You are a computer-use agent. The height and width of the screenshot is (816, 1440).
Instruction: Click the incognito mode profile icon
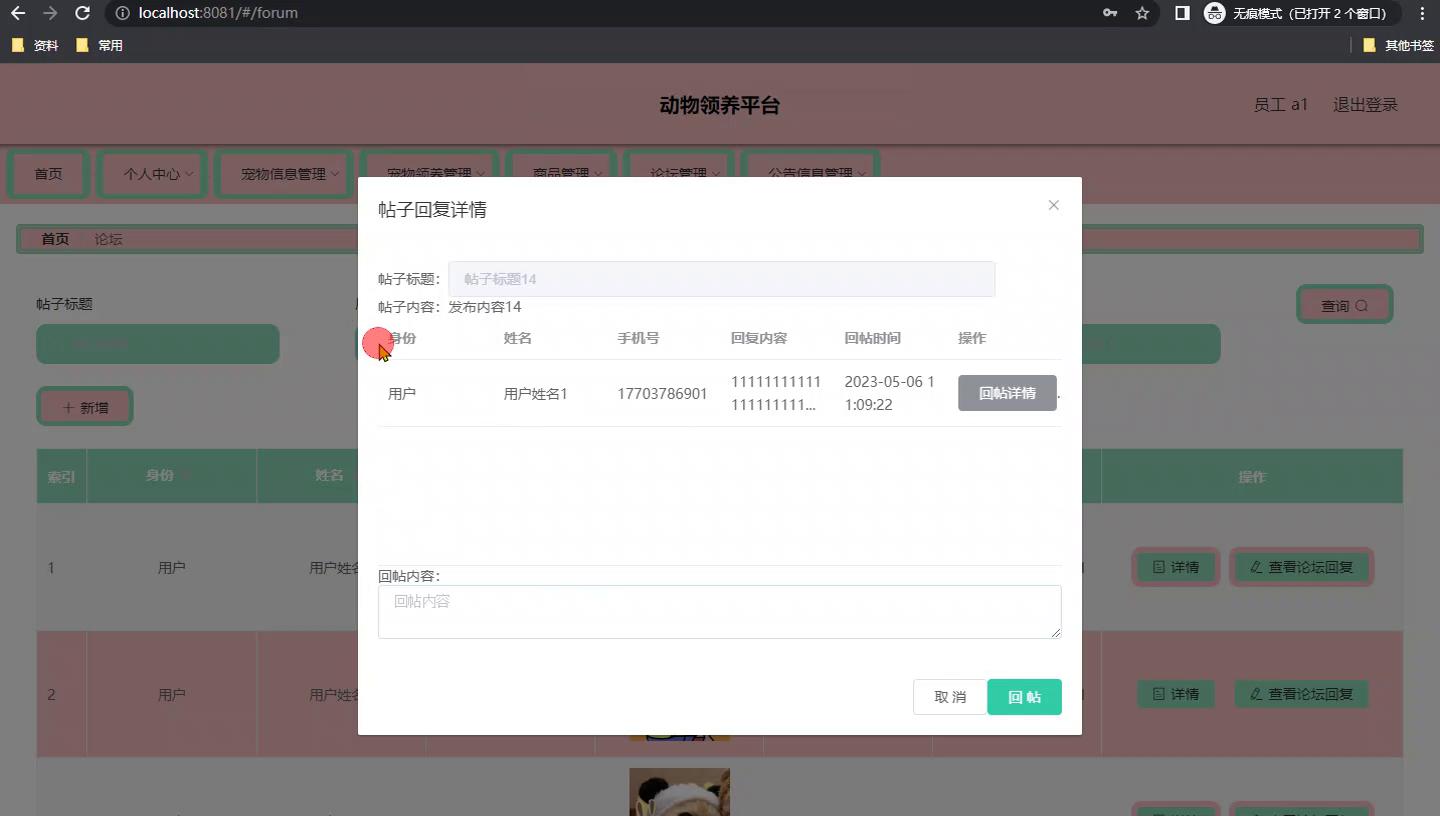1215,13
